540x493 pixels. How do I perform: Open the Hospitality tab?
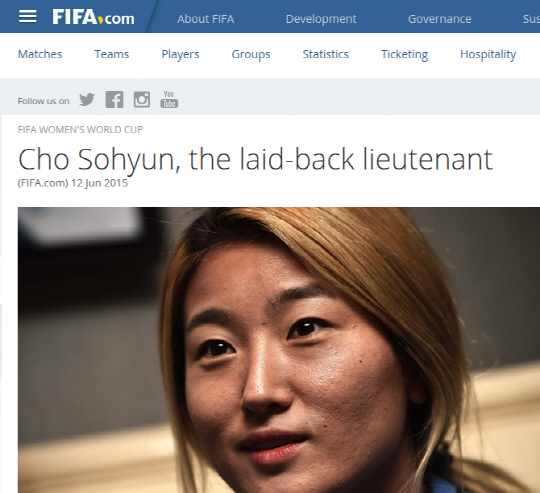488,54
